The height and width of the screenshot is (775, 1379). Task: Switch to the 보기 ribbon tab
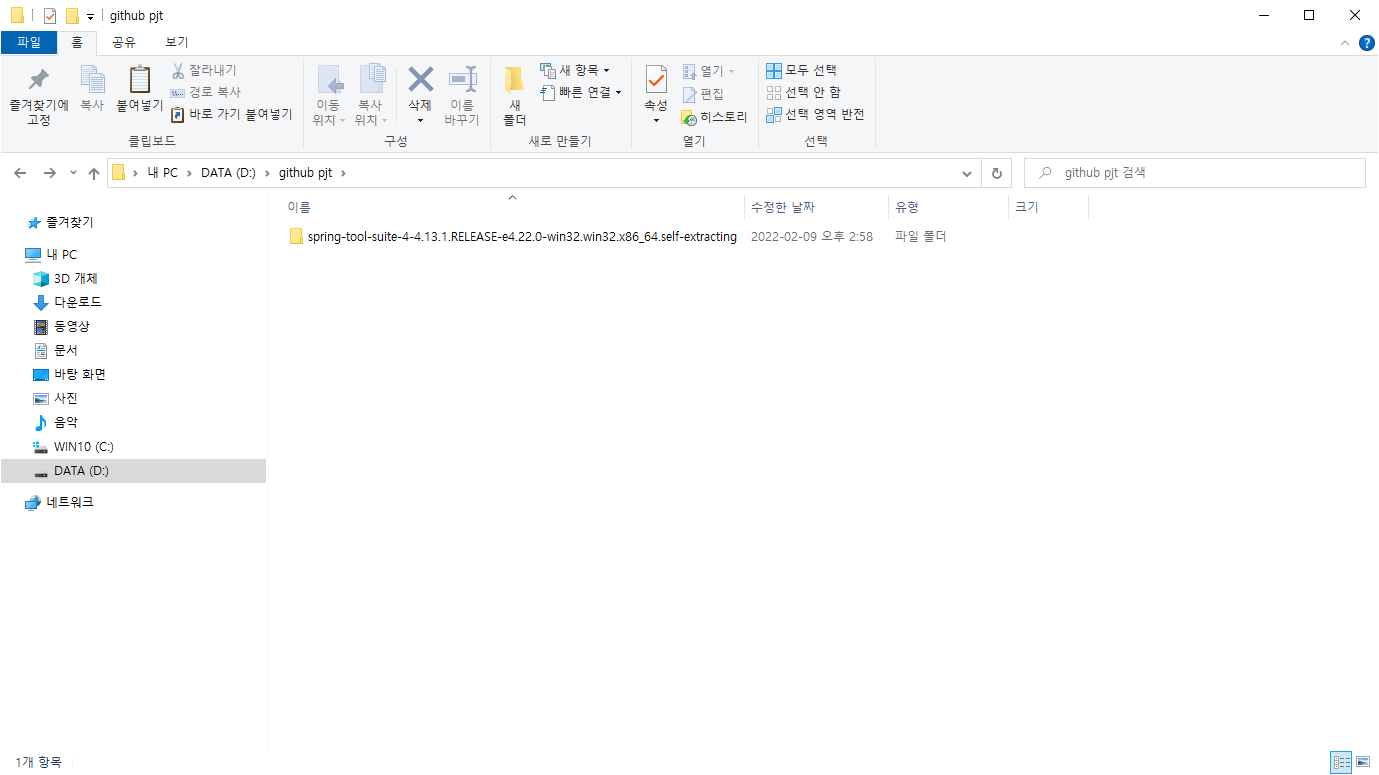(176, 42)
